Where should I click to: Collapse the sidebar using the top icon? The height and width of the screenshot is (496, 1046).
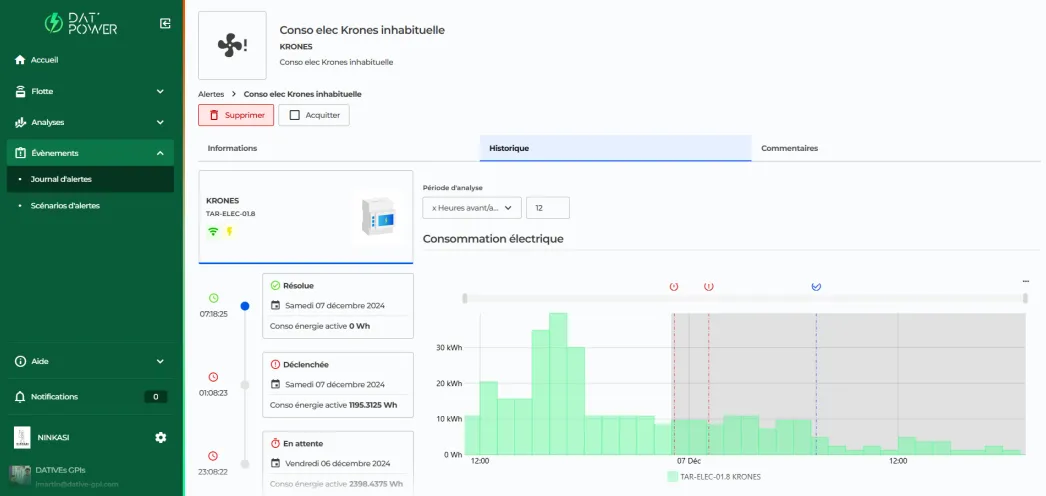point(165,23)
